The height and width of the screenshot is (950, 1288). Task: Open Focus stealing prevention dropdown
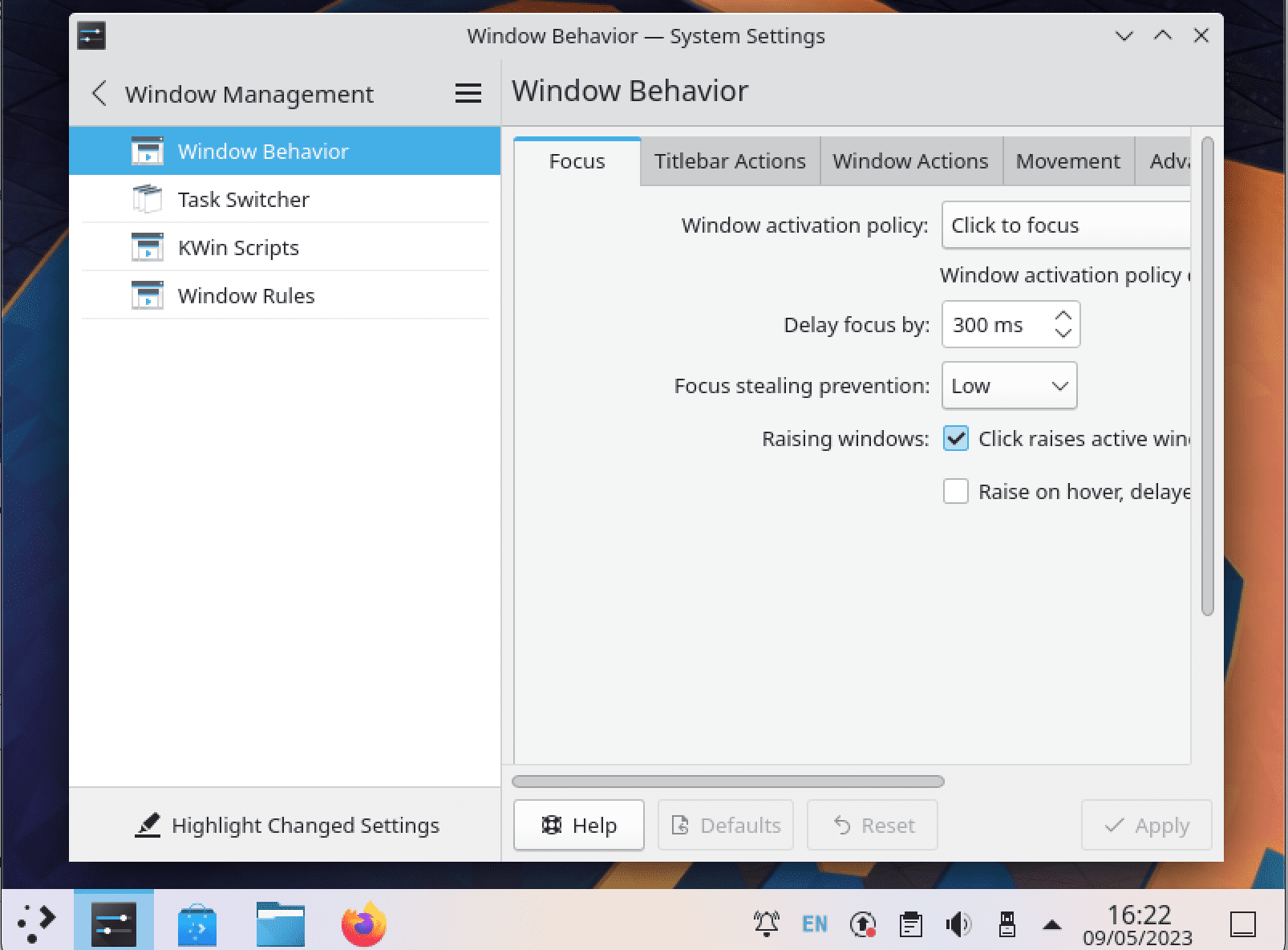coord(1009,386)
